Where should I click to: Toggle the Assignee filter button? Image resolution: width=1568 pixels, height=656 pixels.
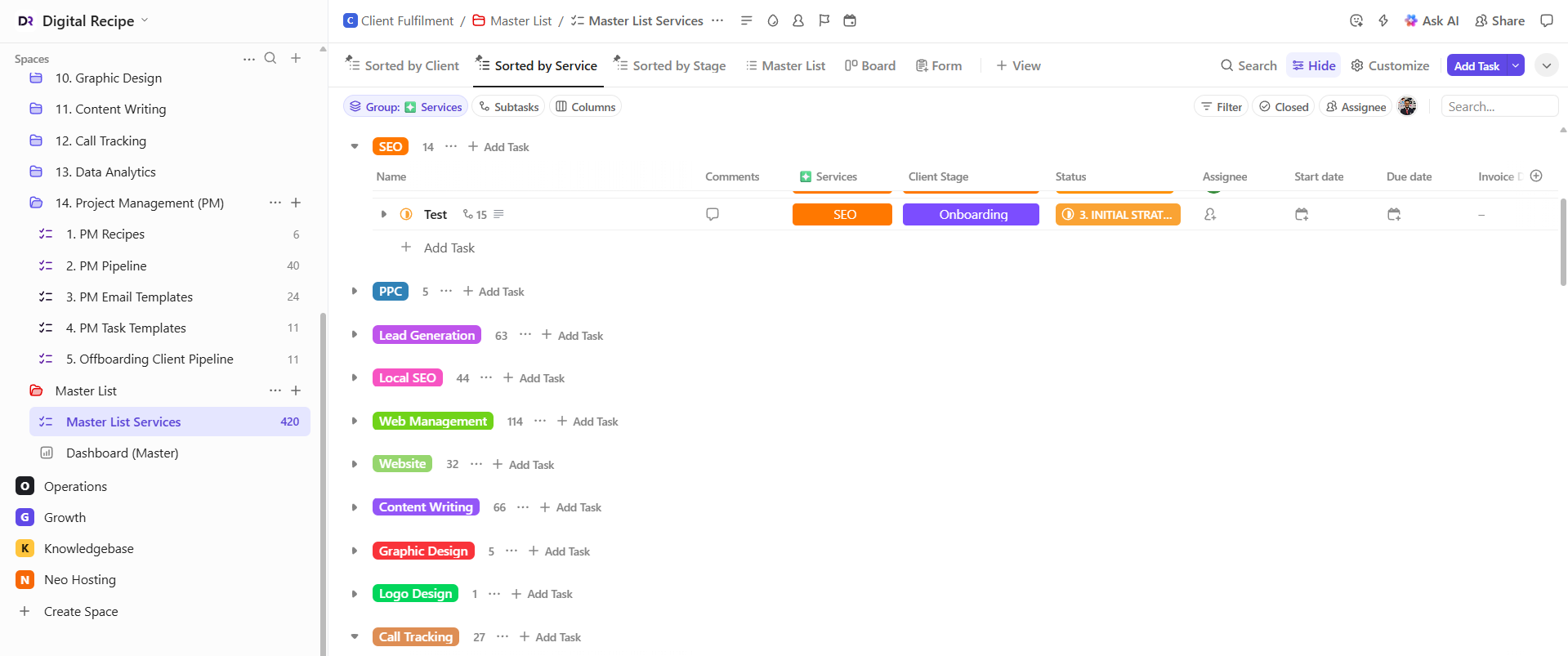[1356, 107]
